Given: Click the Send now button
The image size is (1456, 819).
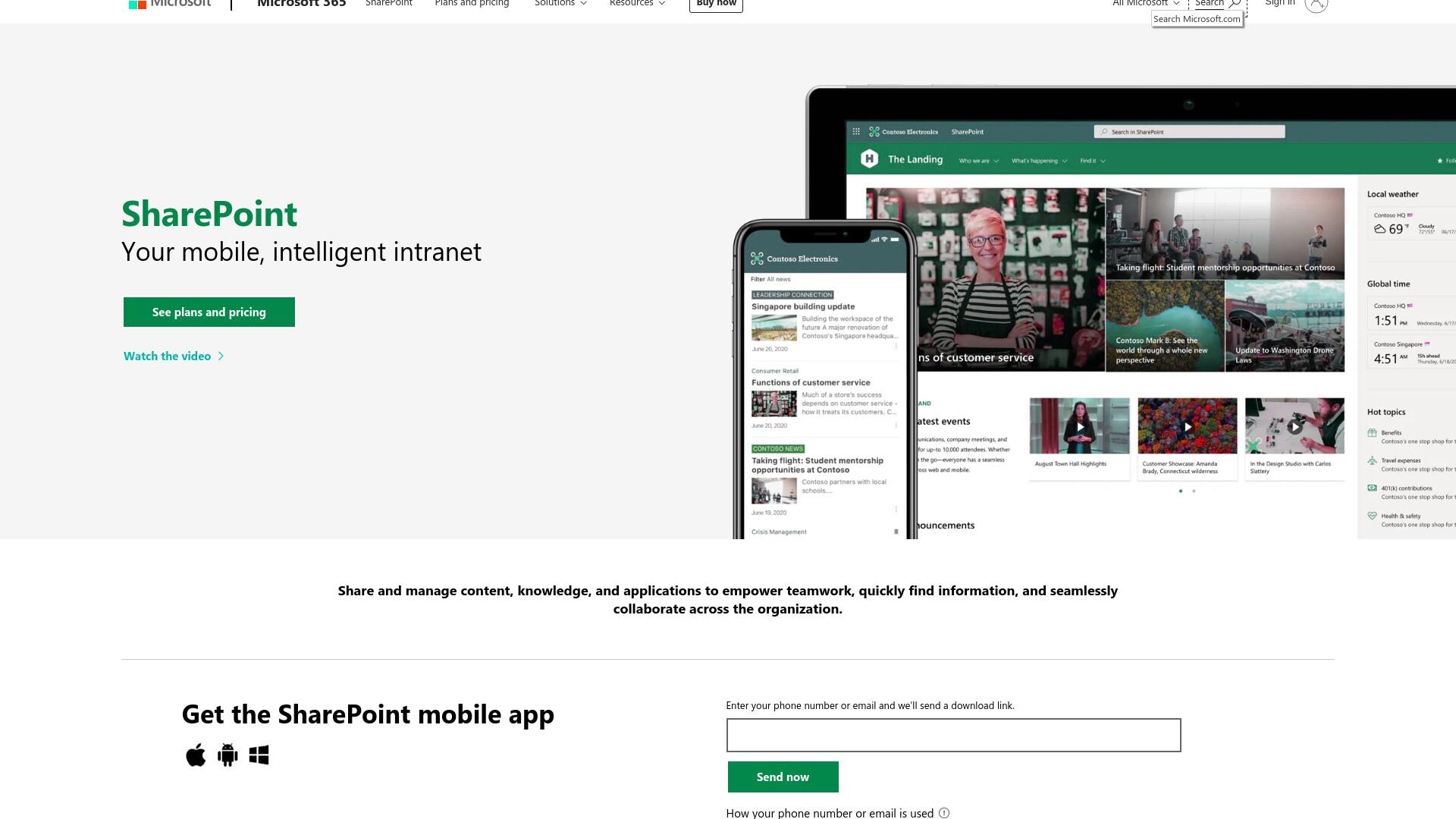Looking at the screenshot, I should pyautogui.click(x=783, y=777).
